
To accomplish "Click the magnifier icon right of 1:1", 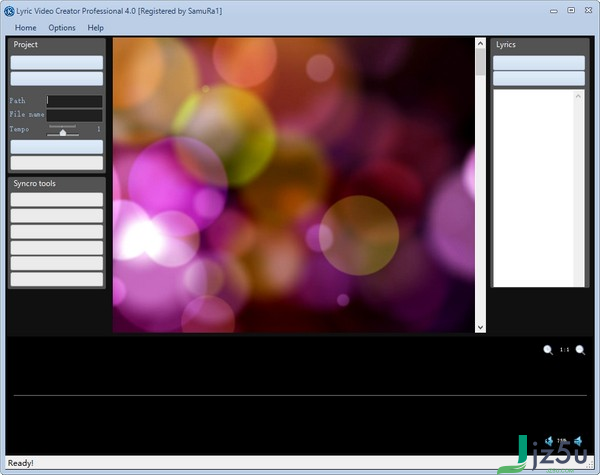I will coord(580,350).
